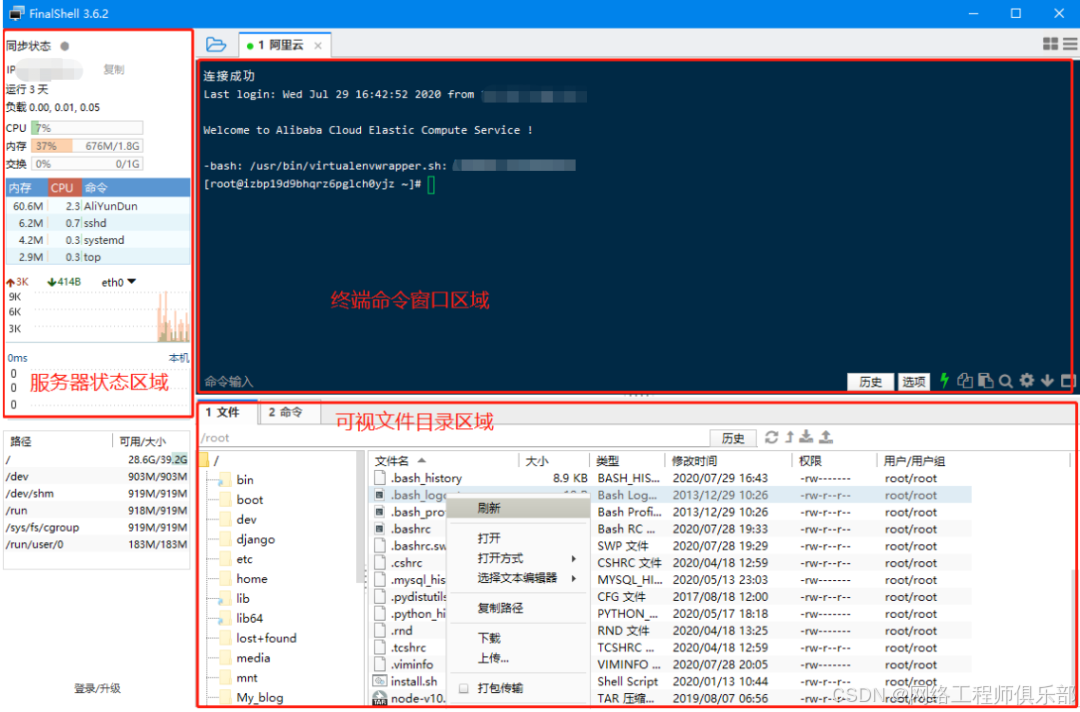The height and width of the screenshot is (712, 1080).
Task: Click the 复制 IP link
Action: click(114, 70)
